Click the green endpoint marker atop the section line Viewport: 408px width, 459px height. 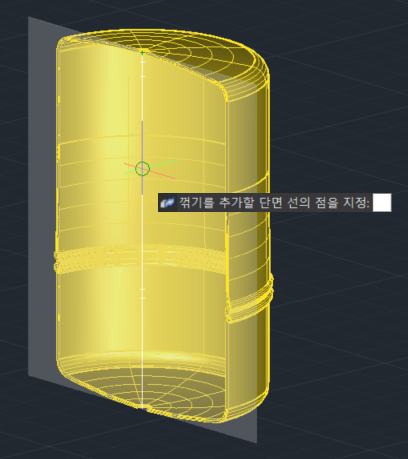pos(142,52)
